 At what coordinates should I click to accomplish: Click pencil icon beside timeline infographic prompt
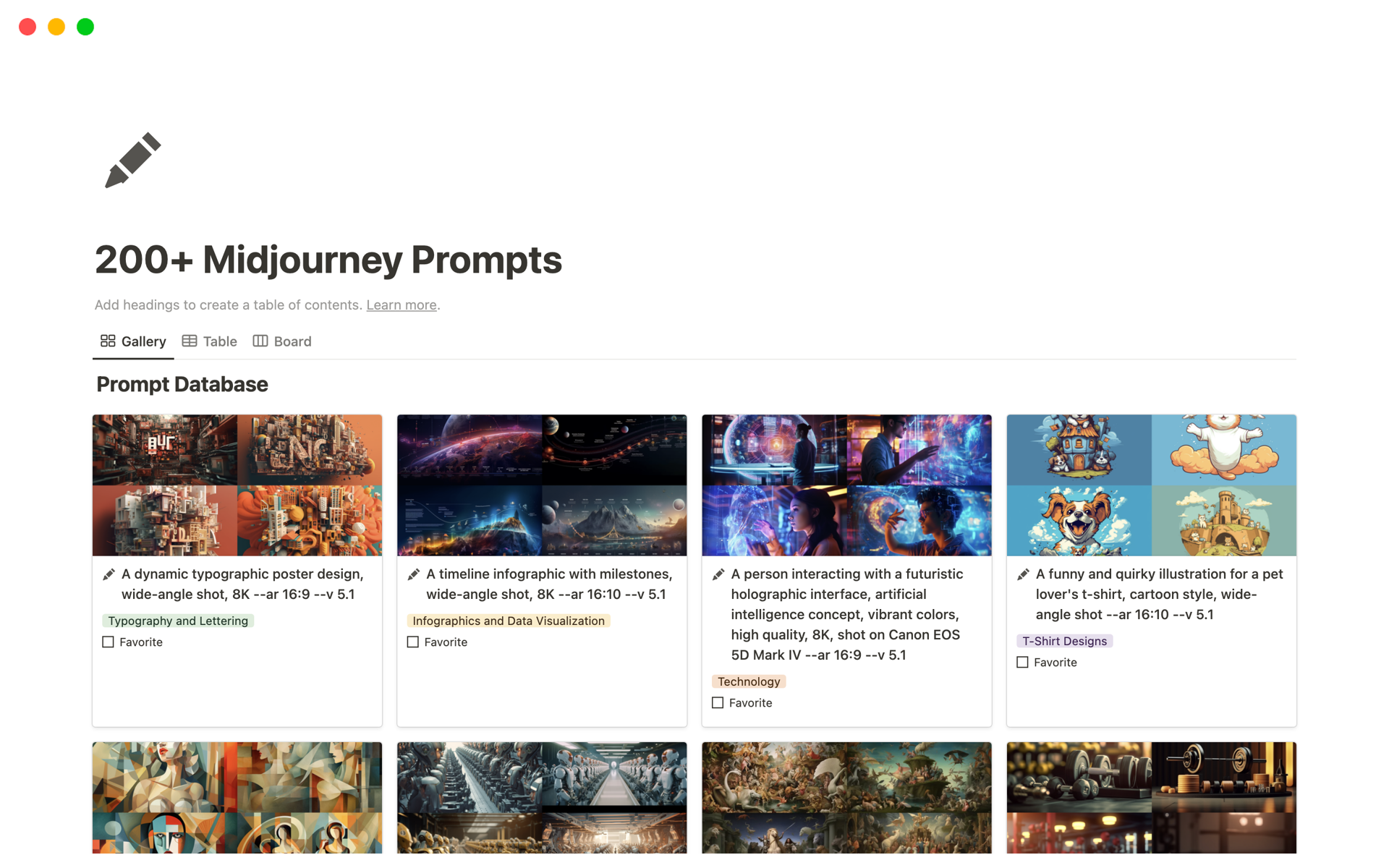click(413, 574)
